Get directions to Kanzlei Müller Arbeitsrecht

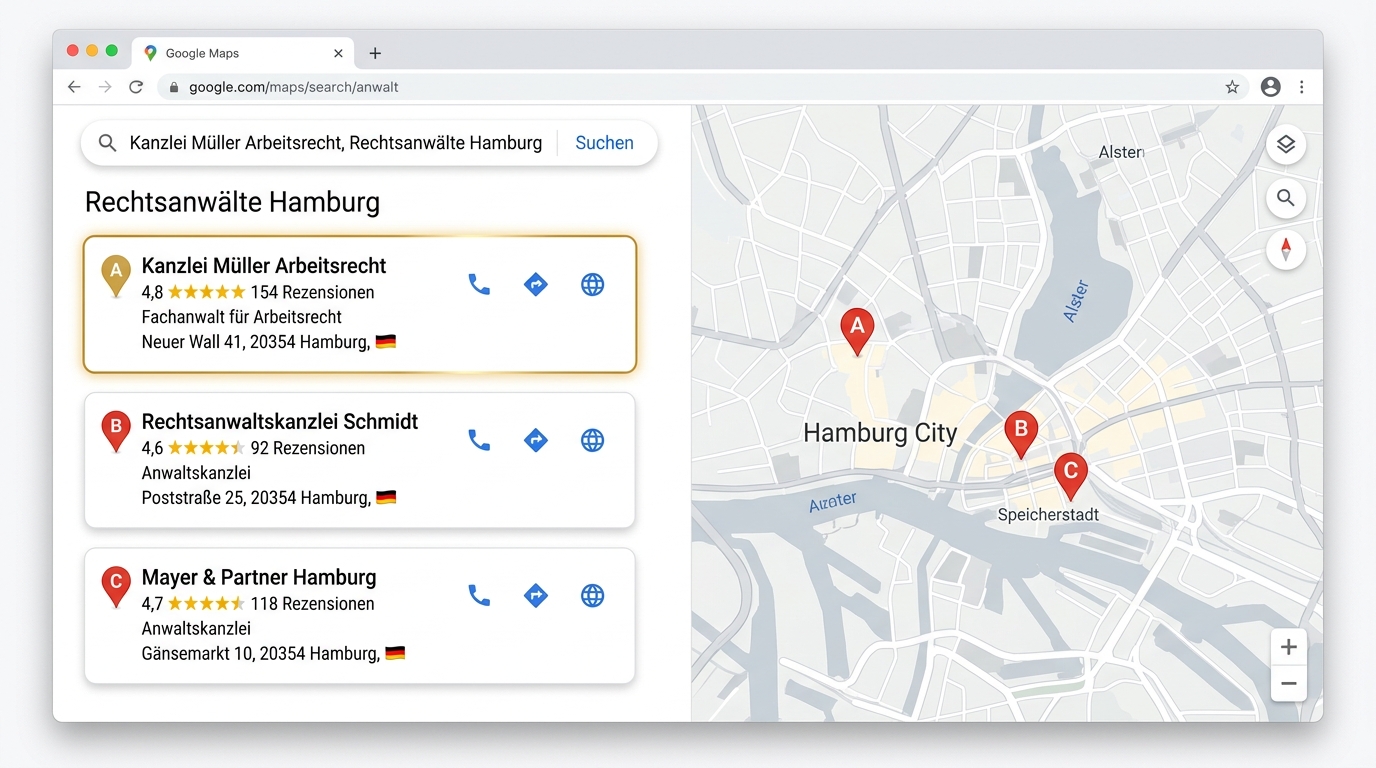tap(536, 284)
